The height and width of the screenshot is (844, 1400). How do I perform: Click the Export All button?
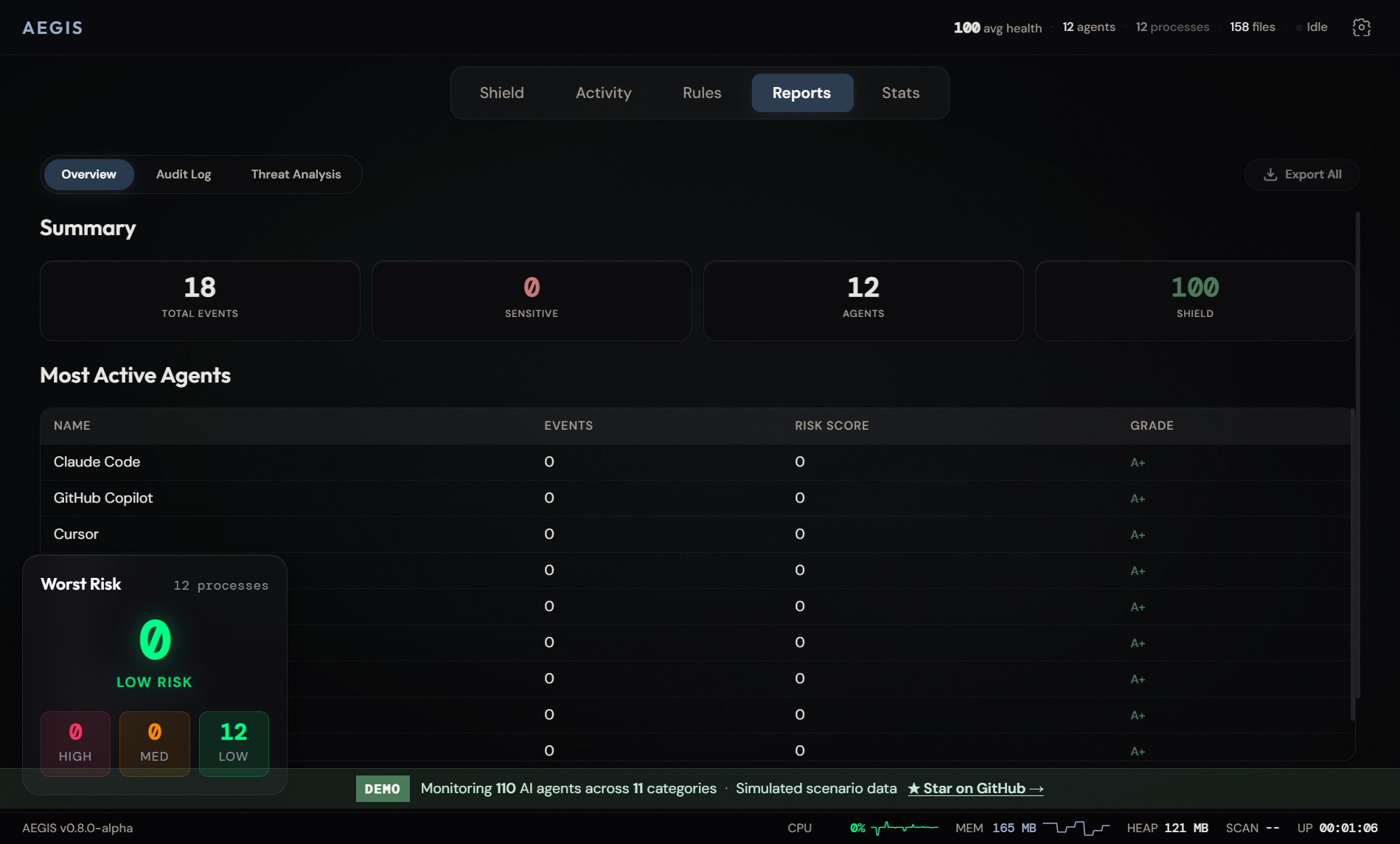[x=1302, y=175]
